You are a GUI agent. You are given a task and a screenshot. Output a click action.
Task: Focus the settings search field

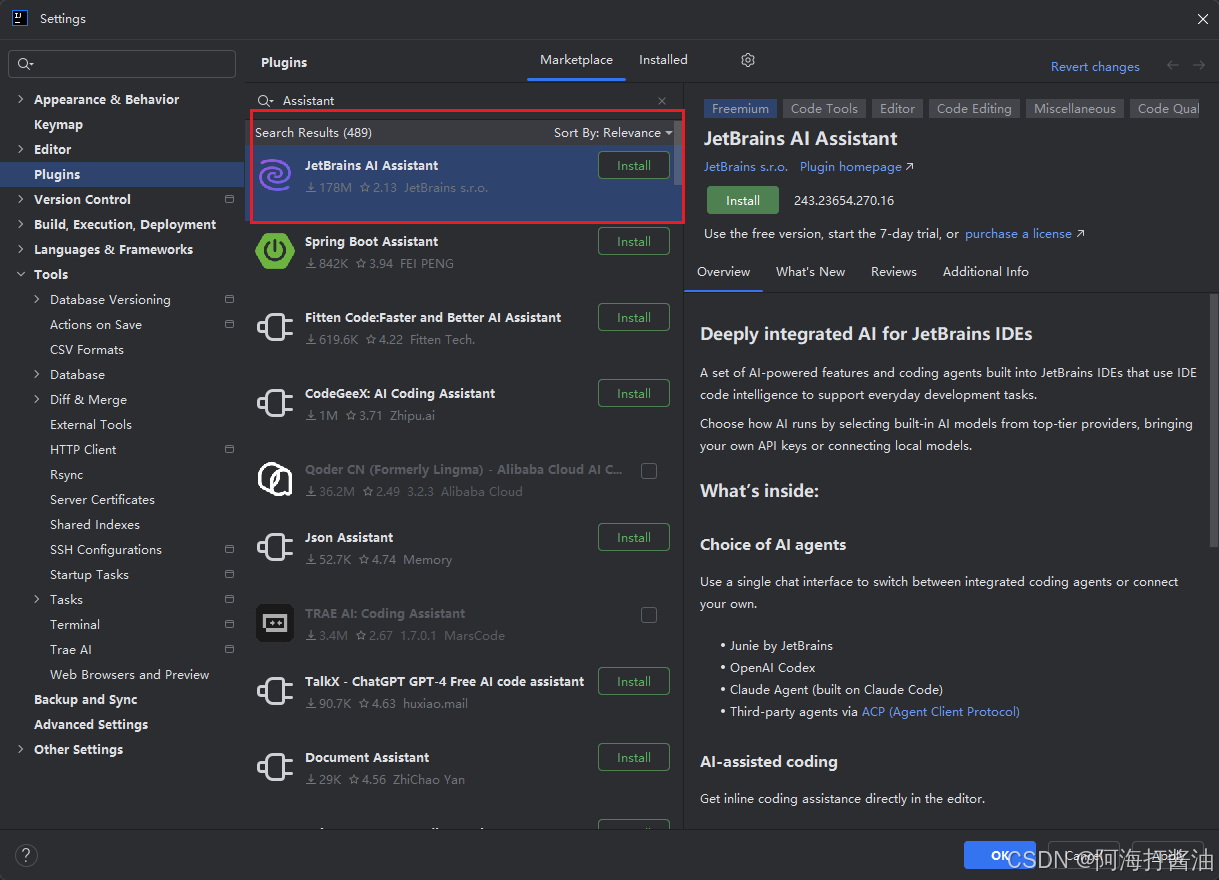pos(122,64)
